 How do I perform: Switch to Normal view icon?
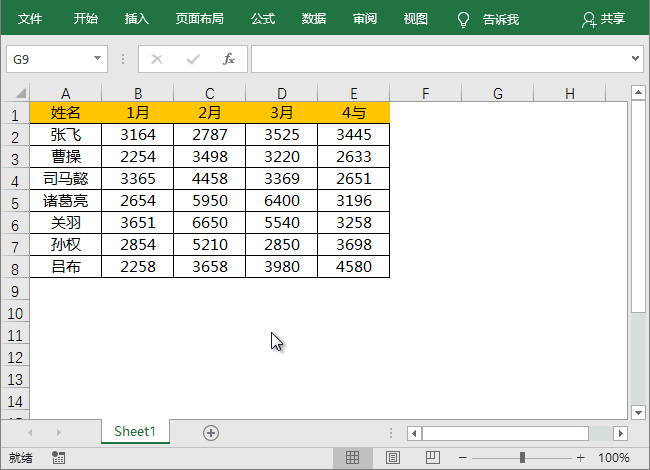tap(352, 458)
